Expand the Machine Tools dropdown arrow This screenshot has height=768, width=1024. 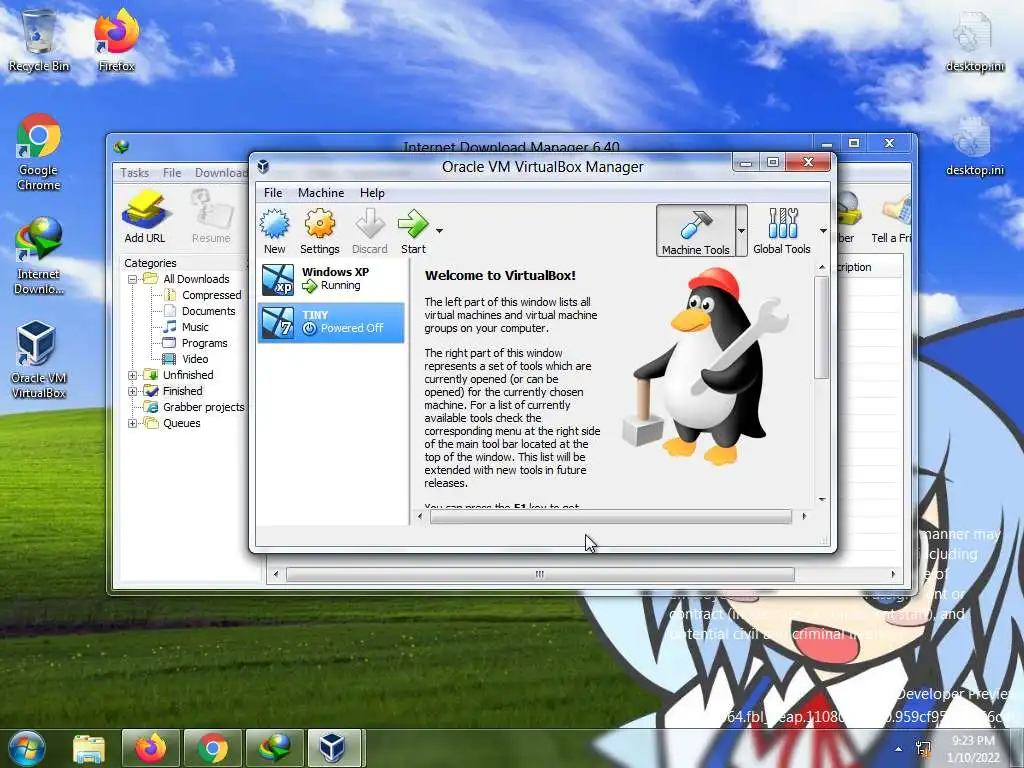click(x=741, y=231)
